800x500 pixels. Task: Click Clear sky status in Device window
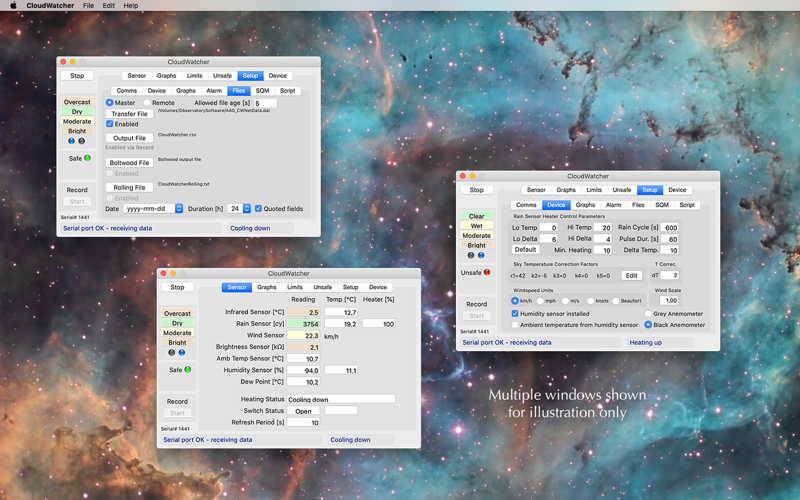pyautogui.click(x=477, y=216)
